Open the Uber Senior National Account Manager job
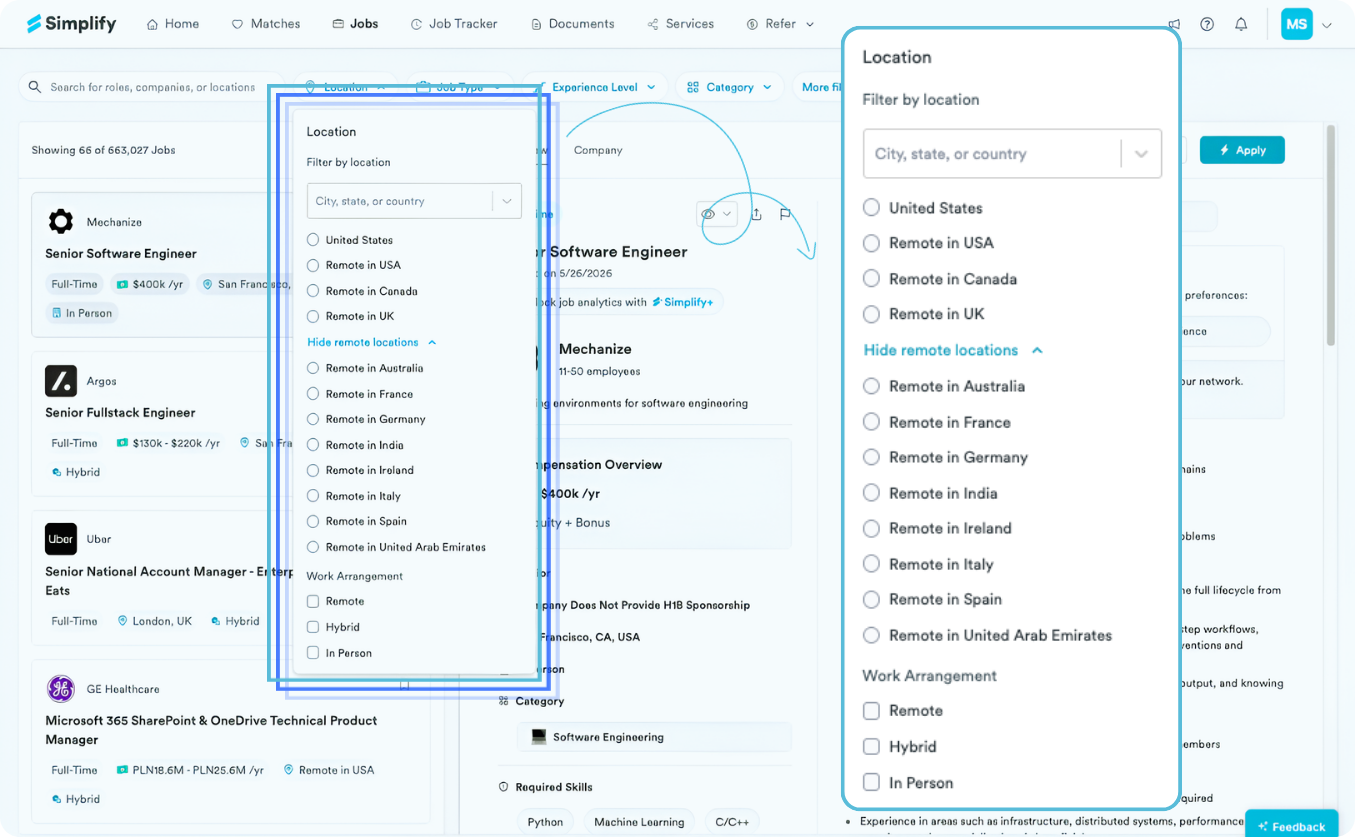This screenshot has height=837, width=1355. click(x=169, y=581)
